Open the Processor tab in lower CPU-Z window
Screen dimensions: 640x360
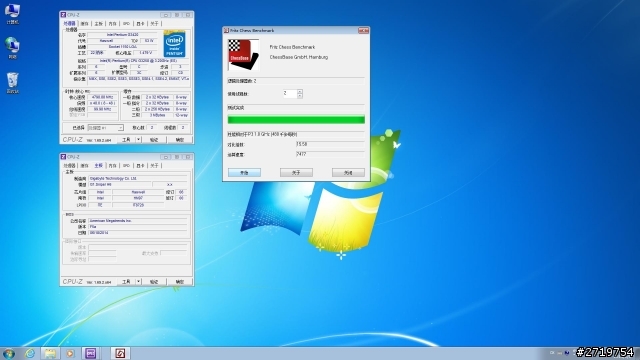point(69,166)
